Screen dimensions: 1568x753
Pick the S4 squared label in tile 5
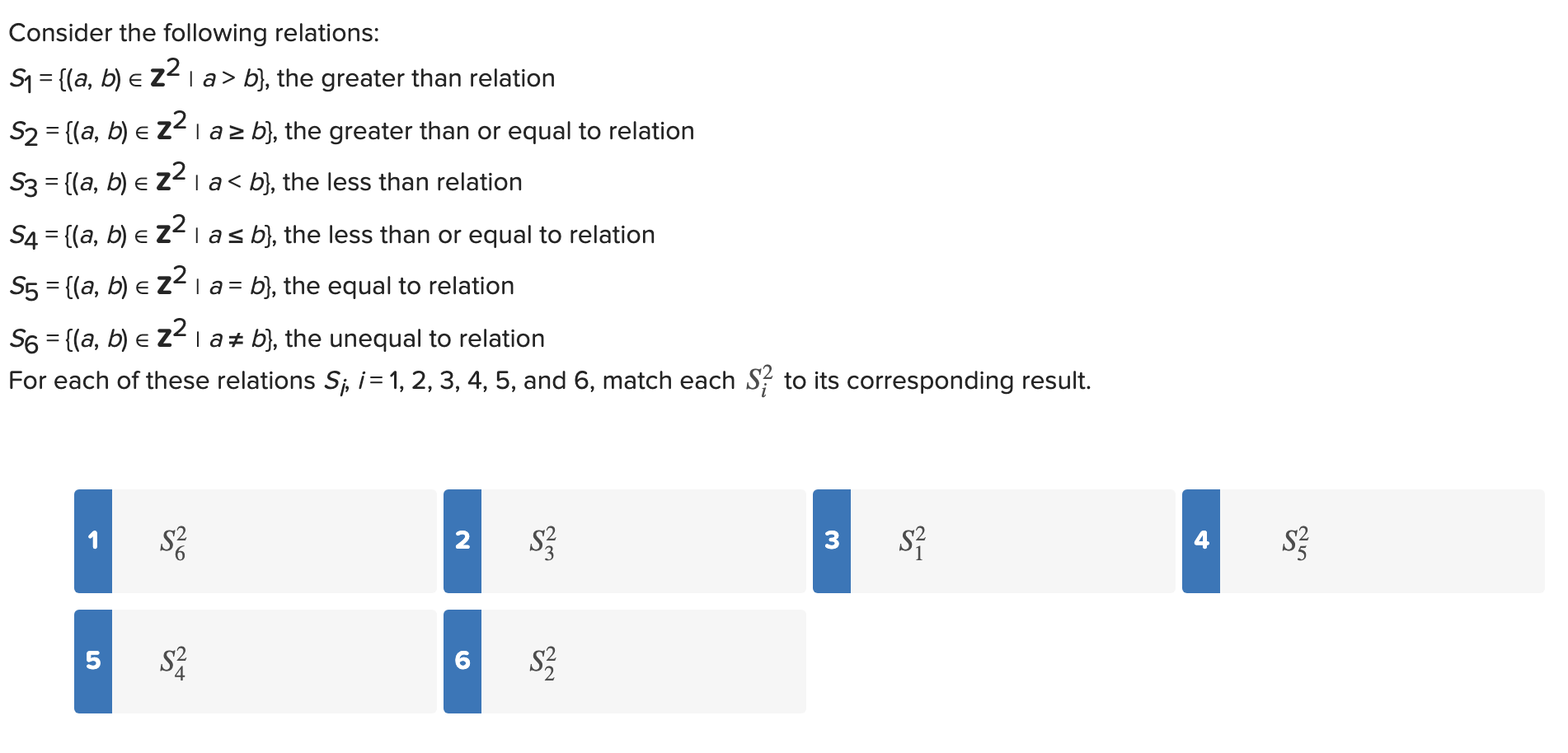pyautogui.click(x=173, y=663)
